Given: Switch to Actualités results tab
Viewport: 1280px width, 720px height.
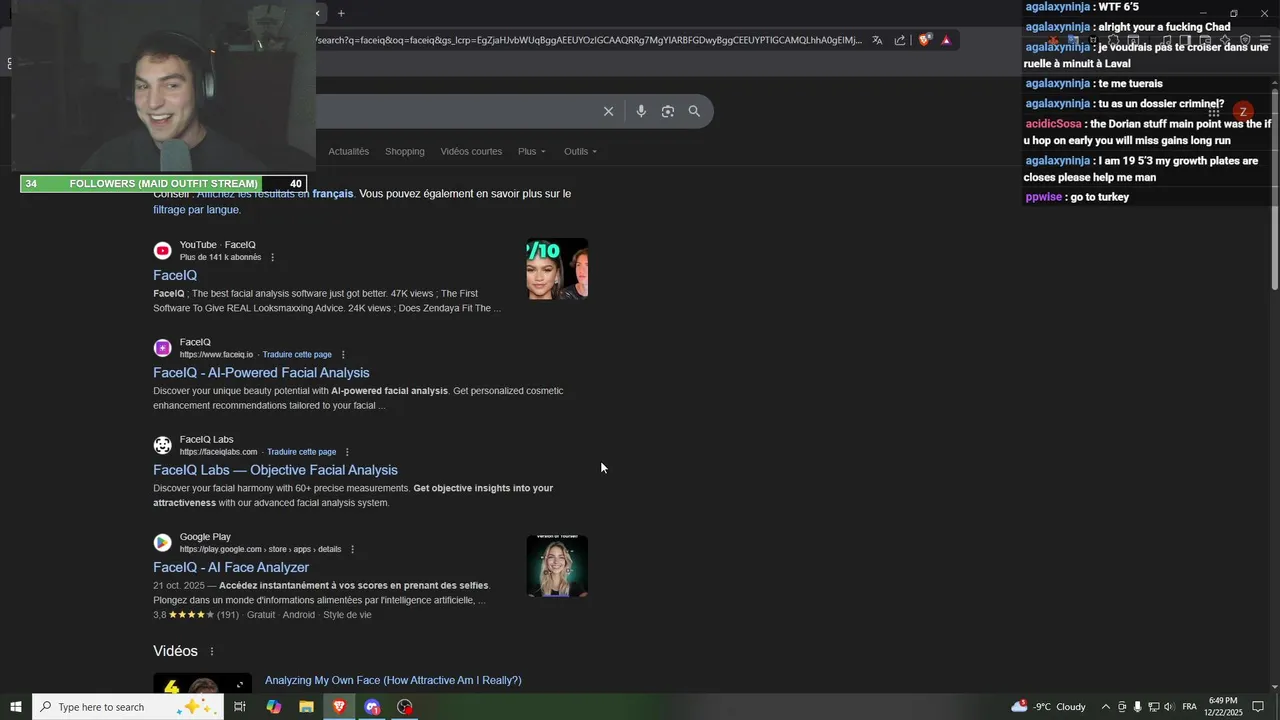Looking at the screenshot, I should pos(349,151).
